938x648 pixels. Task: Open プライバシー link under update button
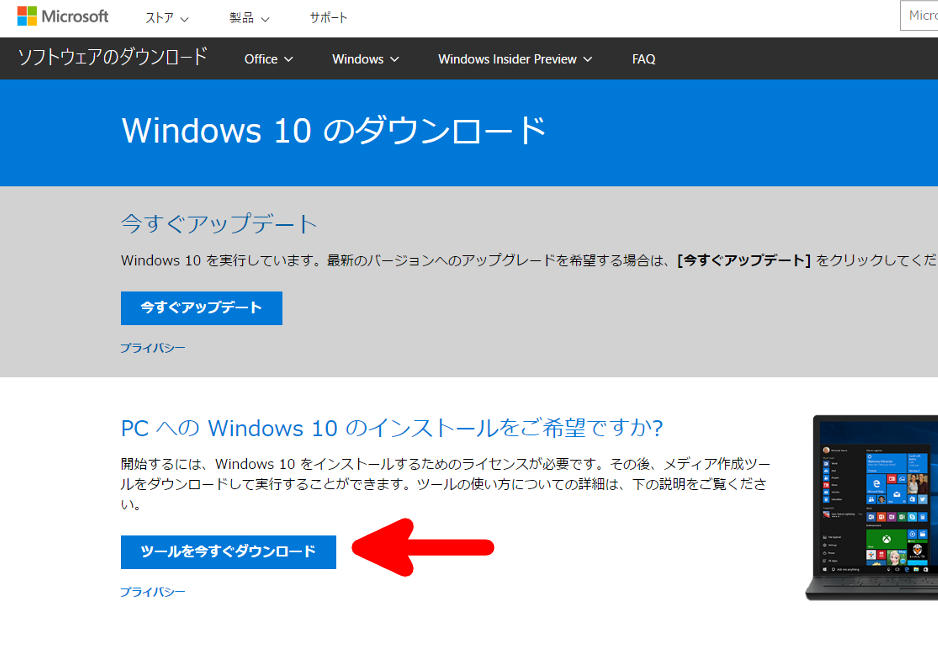coord(153,348)
